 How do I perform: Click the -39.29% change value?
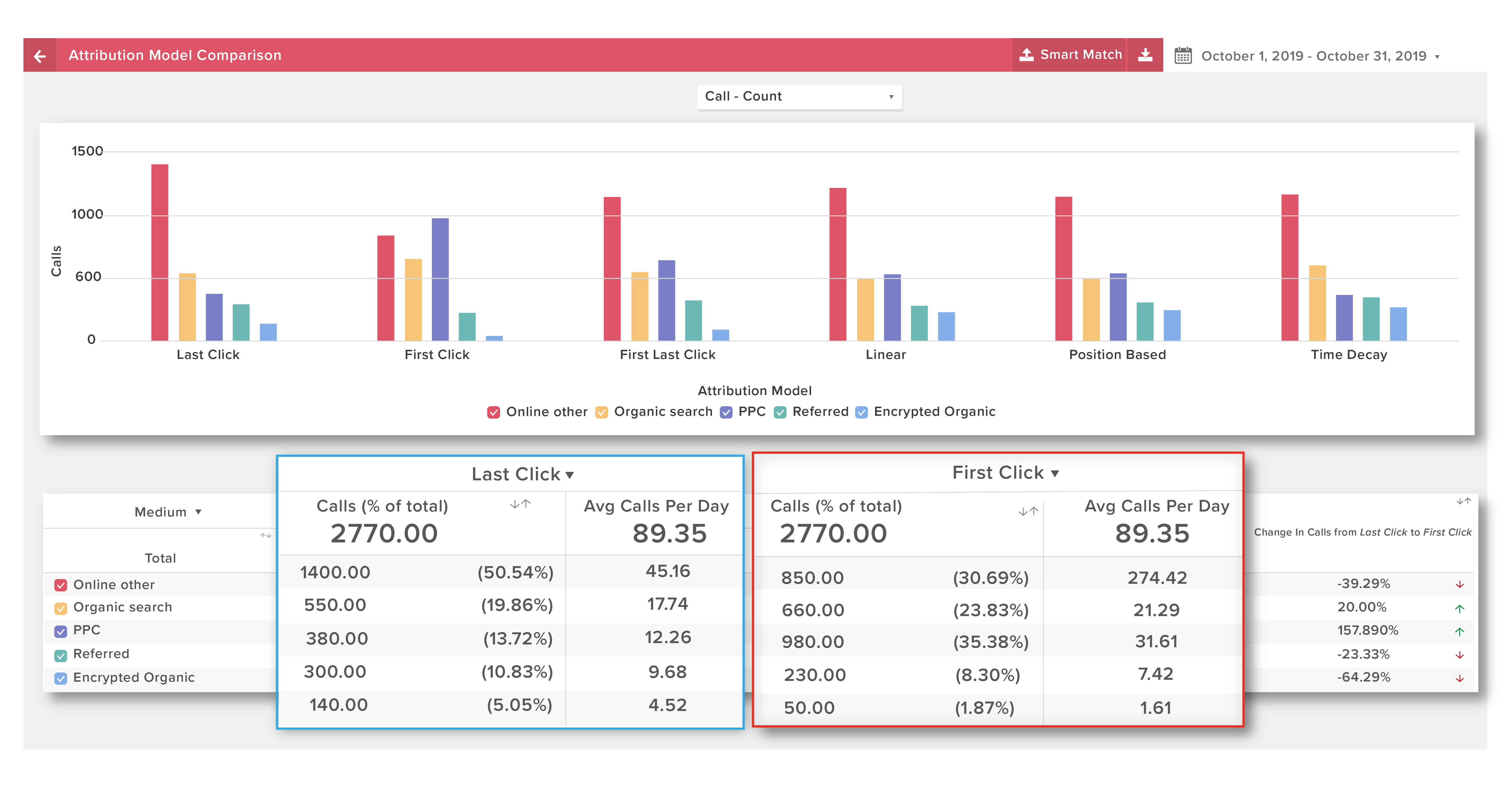(x=1364, y=584)
